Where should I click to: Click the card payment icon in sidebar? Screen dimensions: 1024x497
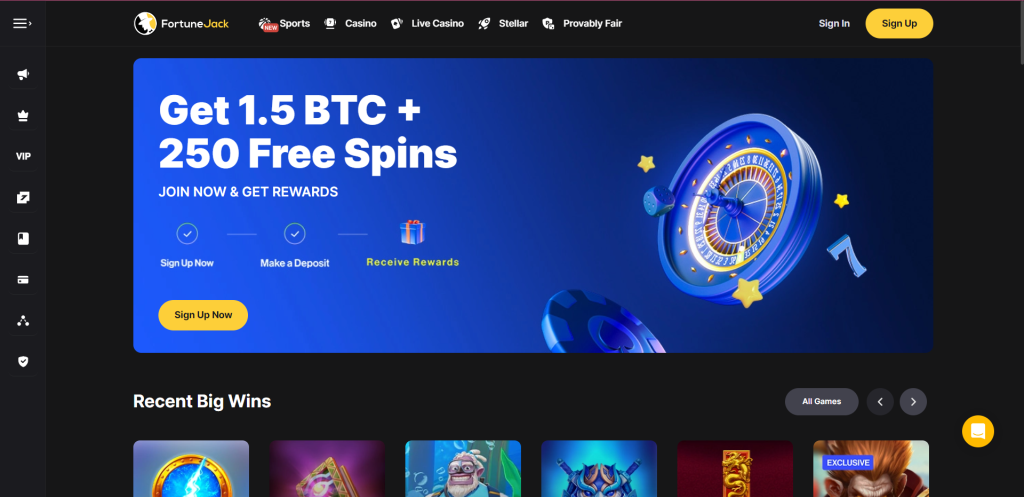click(23, 280)
